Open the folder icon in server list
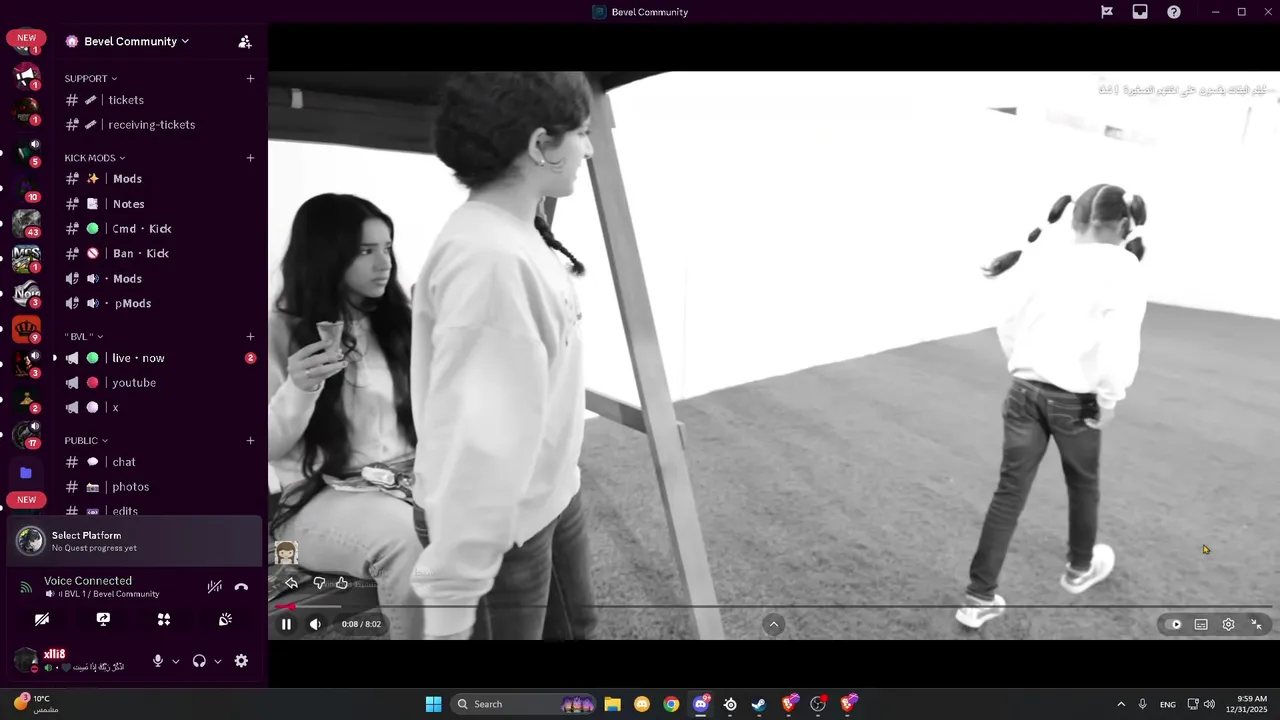This screenshot has height=720, width=1280. tap(26, 472)
